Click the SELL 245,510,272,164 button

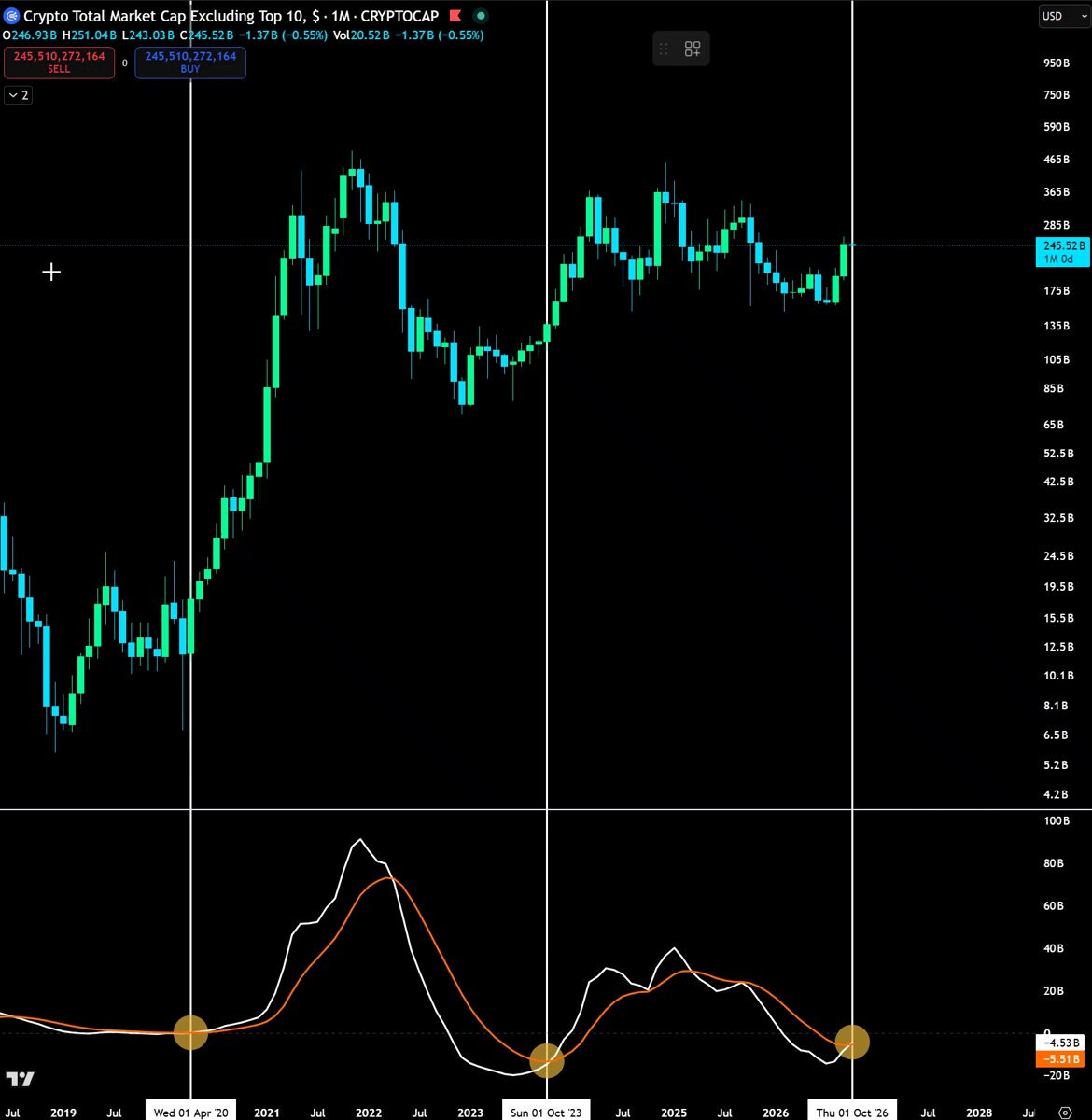pos(59,63)
